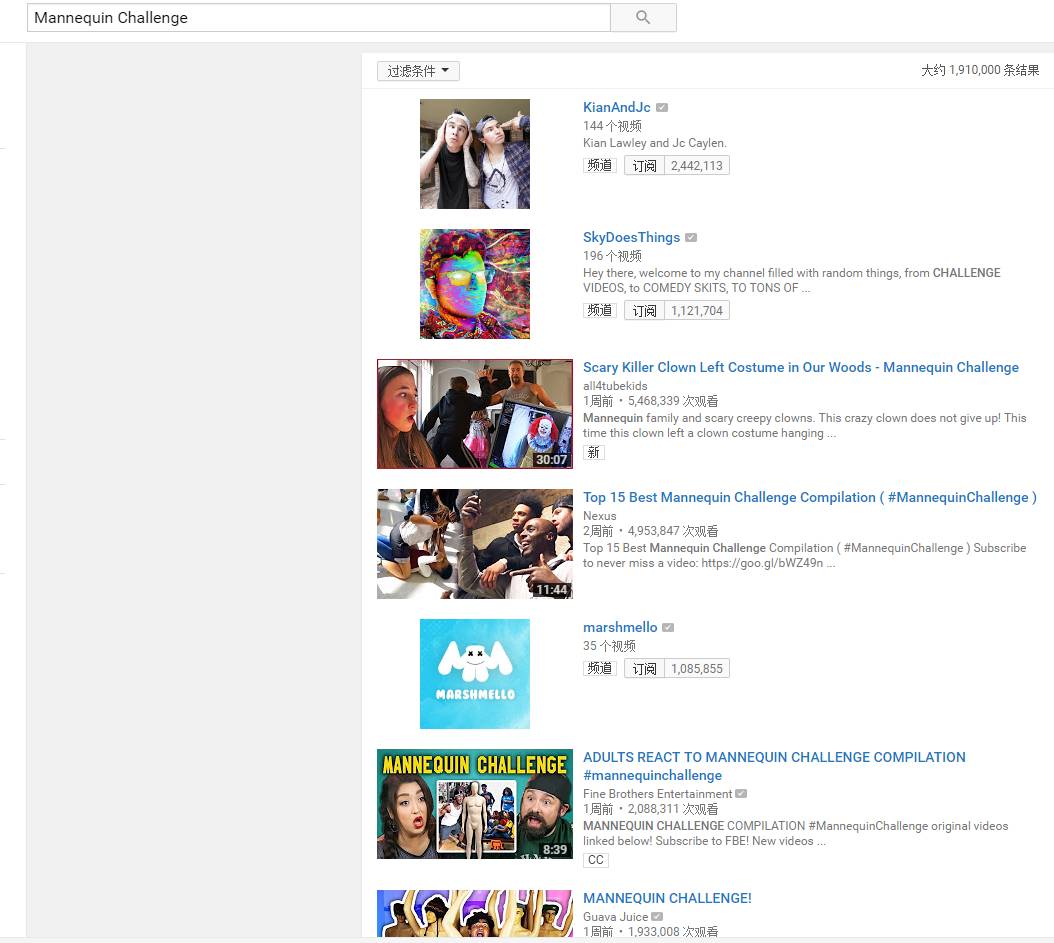
Task: Go to the Nexus uploader channel
Action: tap(600, 516)
